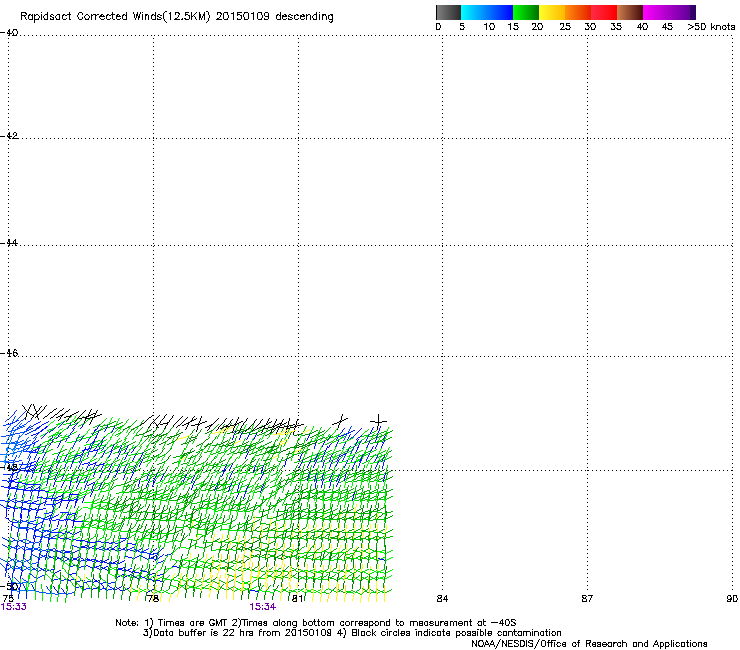Screen dimensions: 740x650
Task: Click the NOAA/NESDIS credit text
Action: click(589, 644)
